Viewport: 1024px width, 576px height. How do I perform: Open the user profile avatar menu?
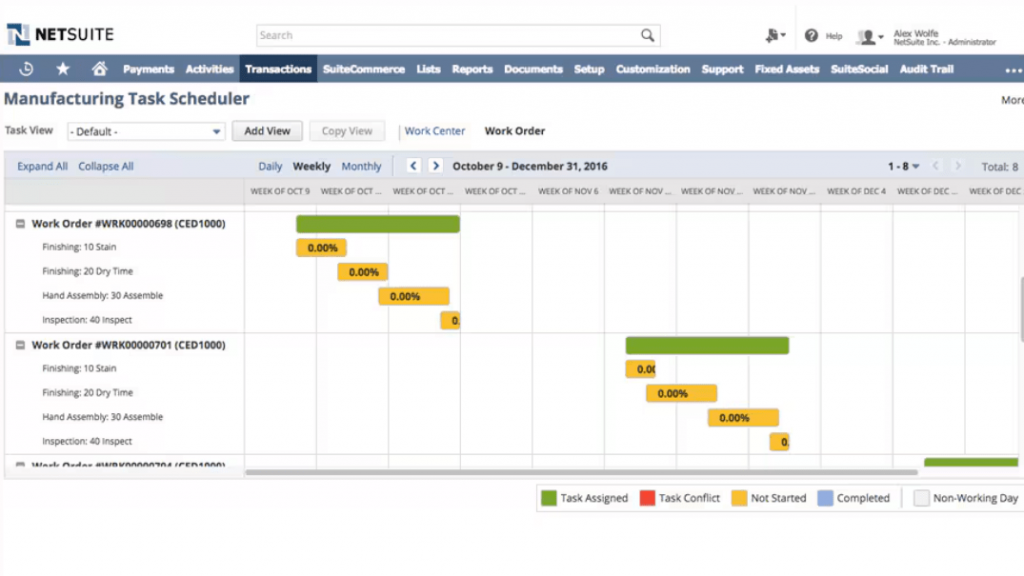coord(871,37)
